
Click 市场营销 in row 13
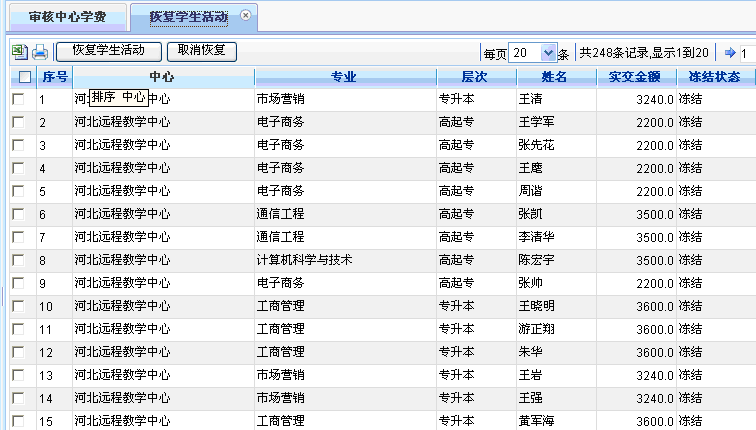click(x=281, y=375)
